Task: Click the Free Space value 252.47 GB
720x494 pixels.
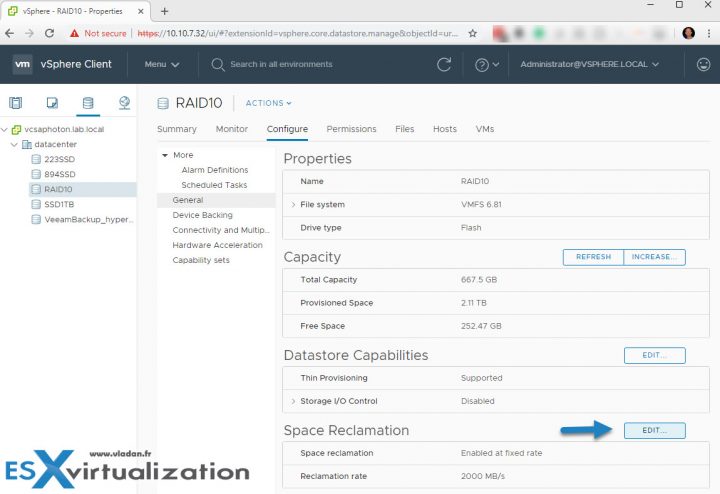Action: 481,326
